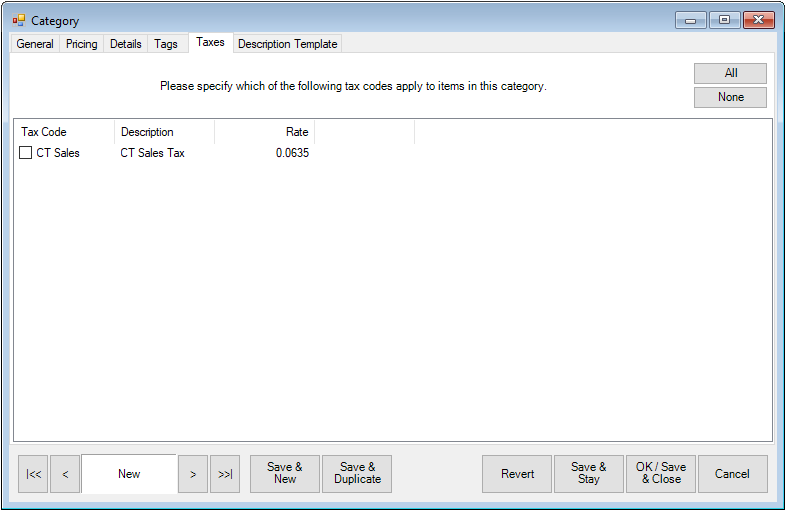Viewport: 787px width, 512px height.
Task: Switch to the Details tab
Action: click(x=126, y=44)
